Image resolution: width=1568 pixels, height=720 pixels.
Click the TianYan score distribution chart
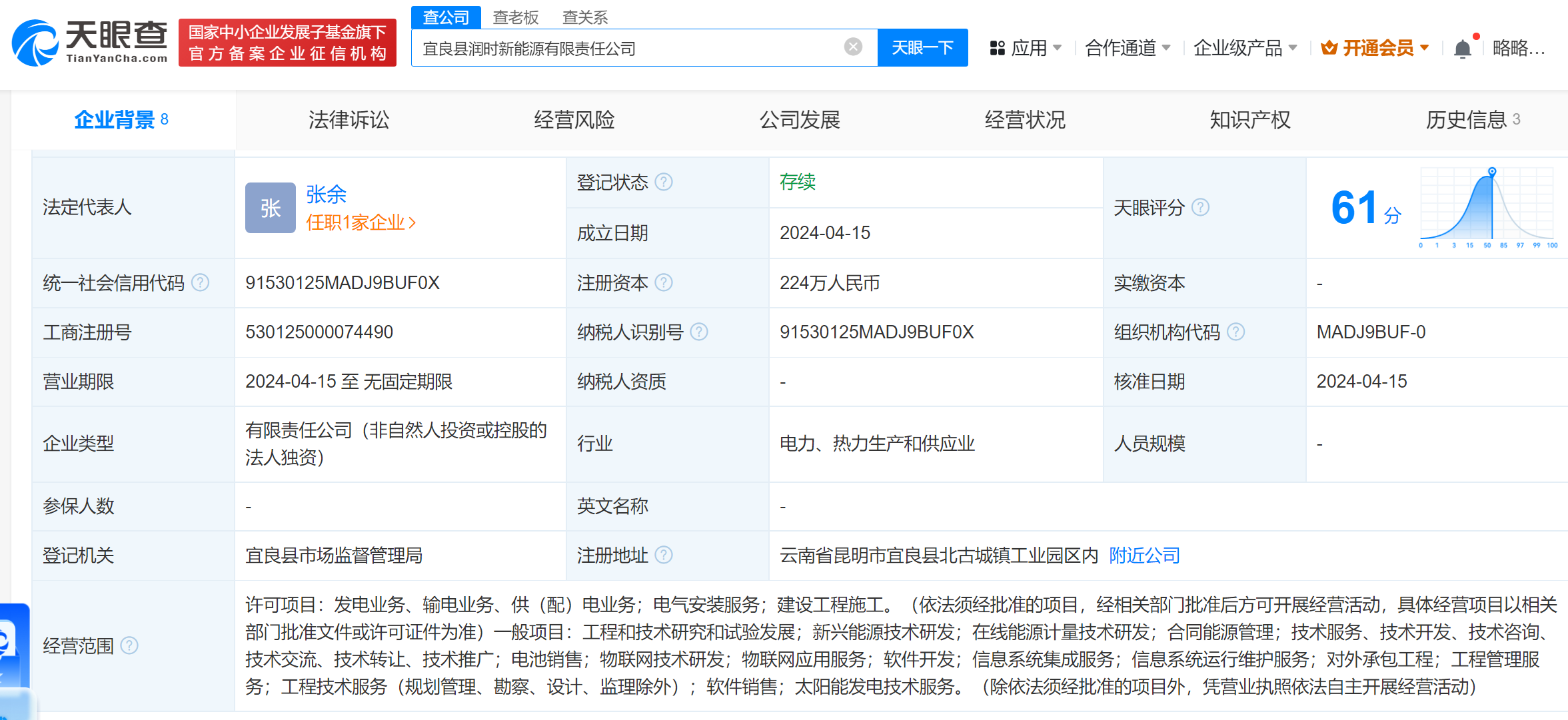pyautogui.click(x=1487, y=206)
